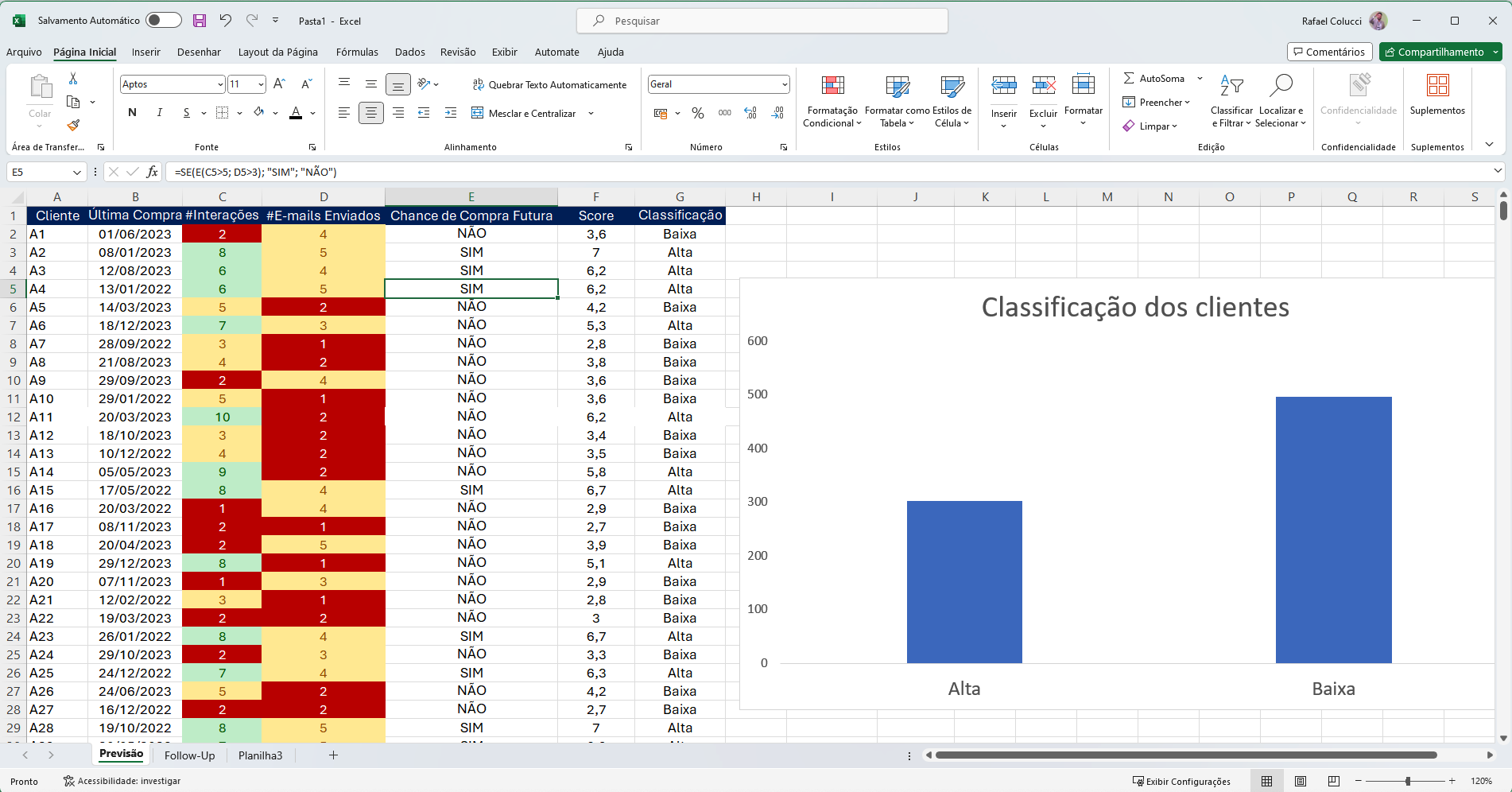1512x792 pixels.
Task: Open the Comentários panel
Action: (1329, 51)
